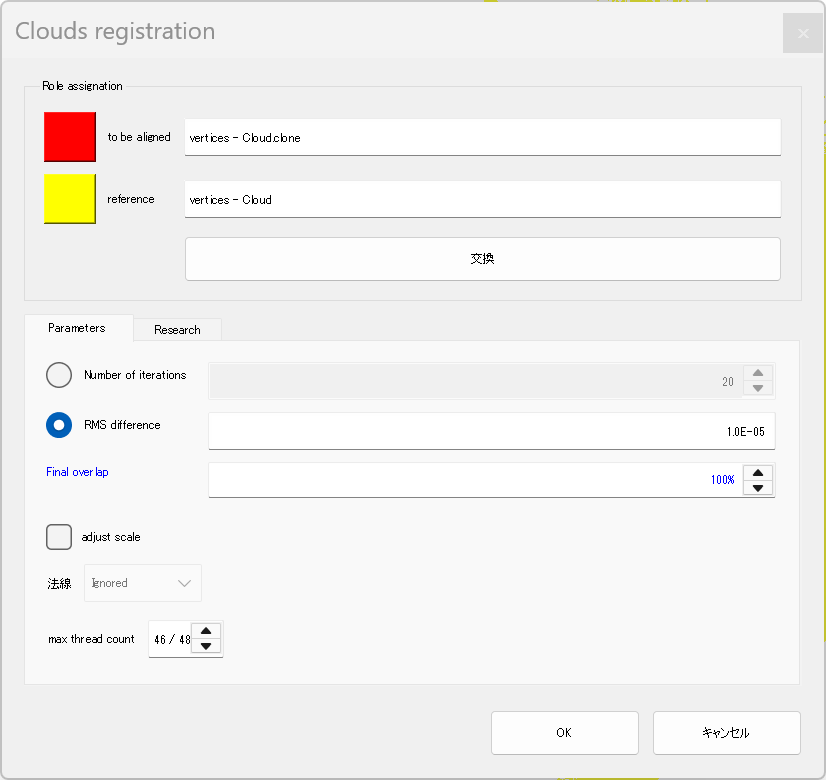This screenshot has width=826, height=780.
Task: Click the 'adjust scale' label
Action: (x=111, y=537)
